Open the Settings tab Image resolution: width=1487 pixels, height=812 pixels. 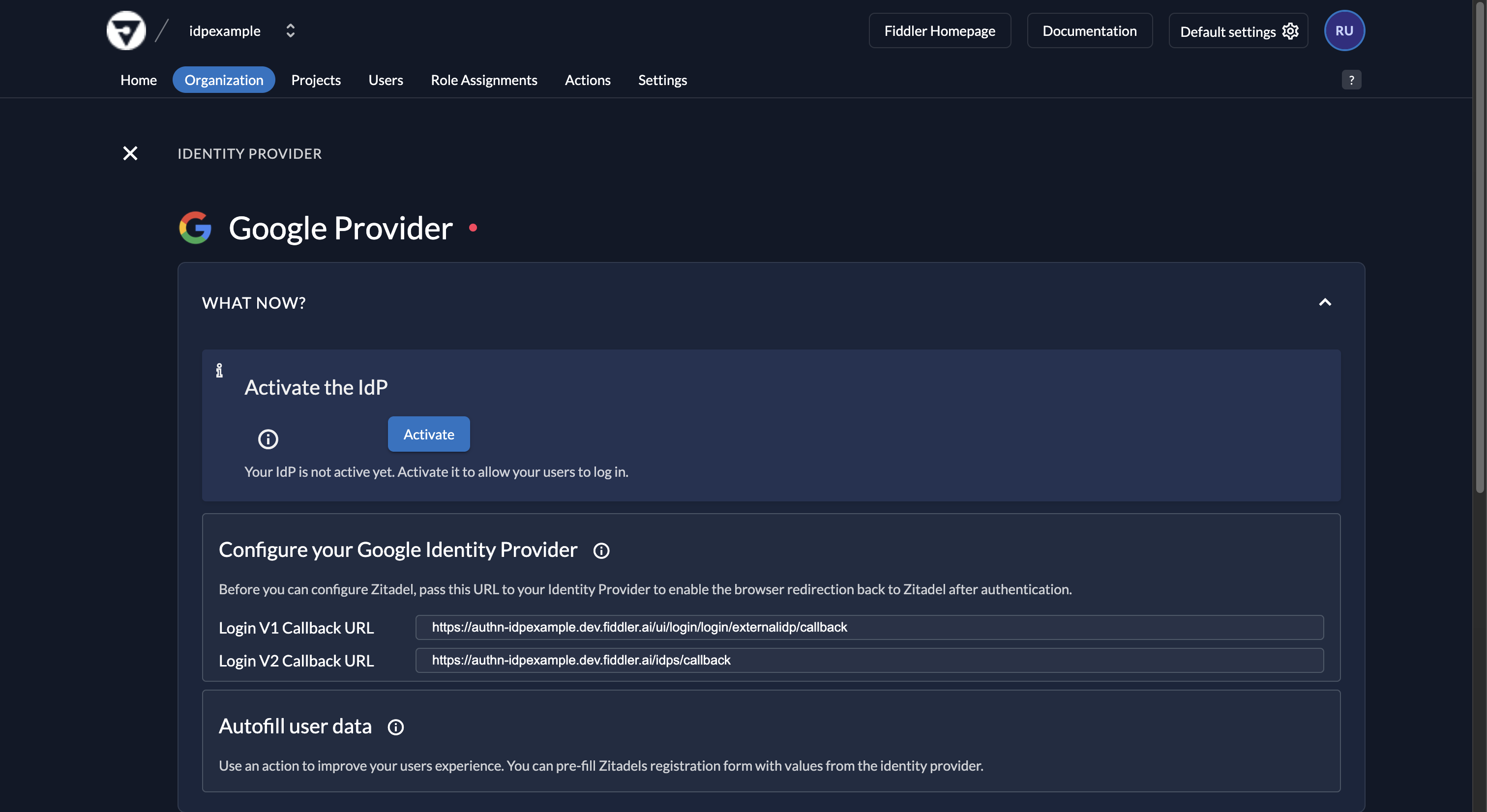tap(662, 80)
